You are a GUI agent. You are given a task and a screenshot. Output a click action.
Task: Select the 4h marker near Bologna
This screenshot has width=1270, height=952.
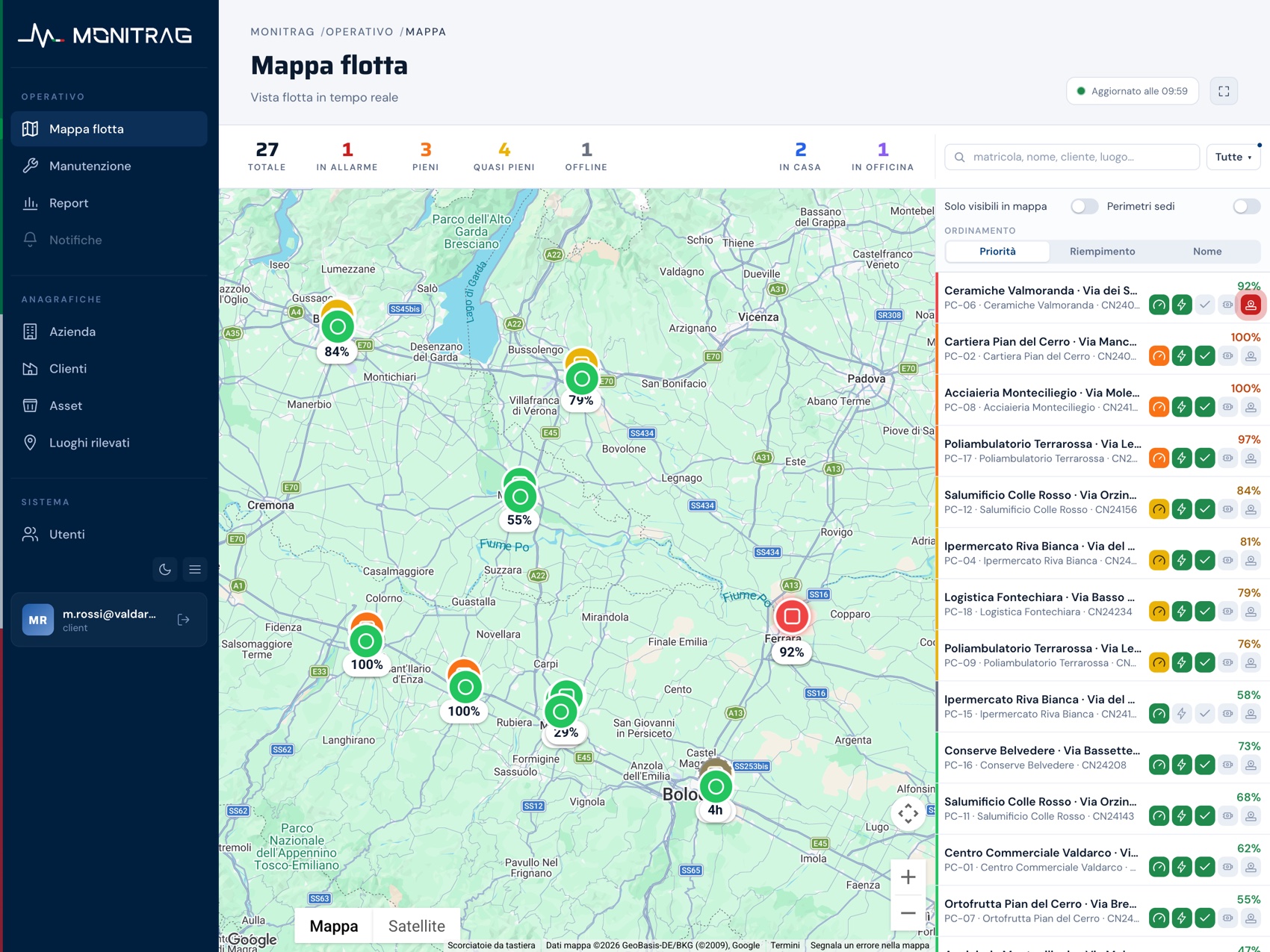coord(716,786)
